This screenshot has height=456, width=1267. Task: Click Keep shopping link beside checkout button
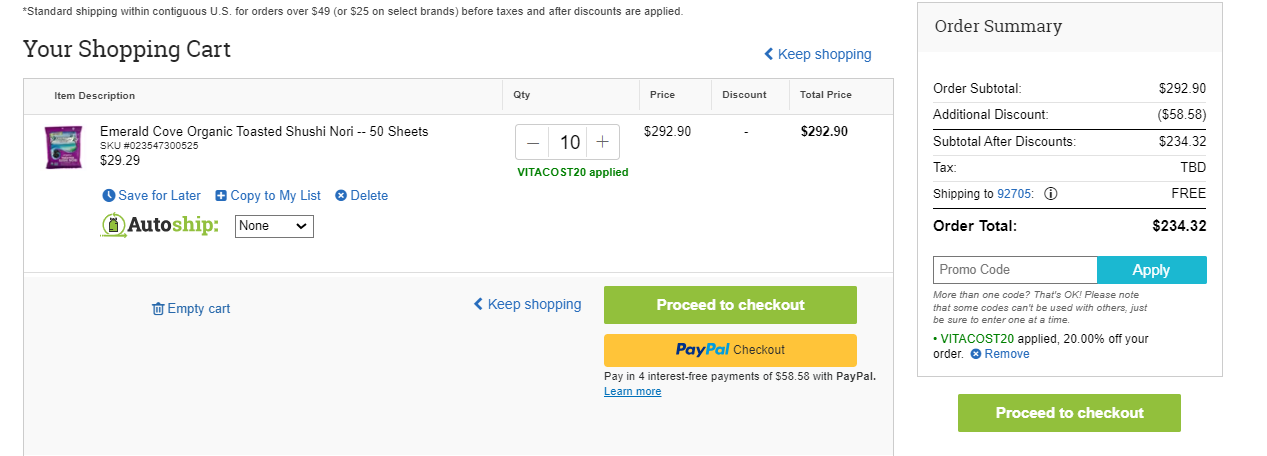528,304
